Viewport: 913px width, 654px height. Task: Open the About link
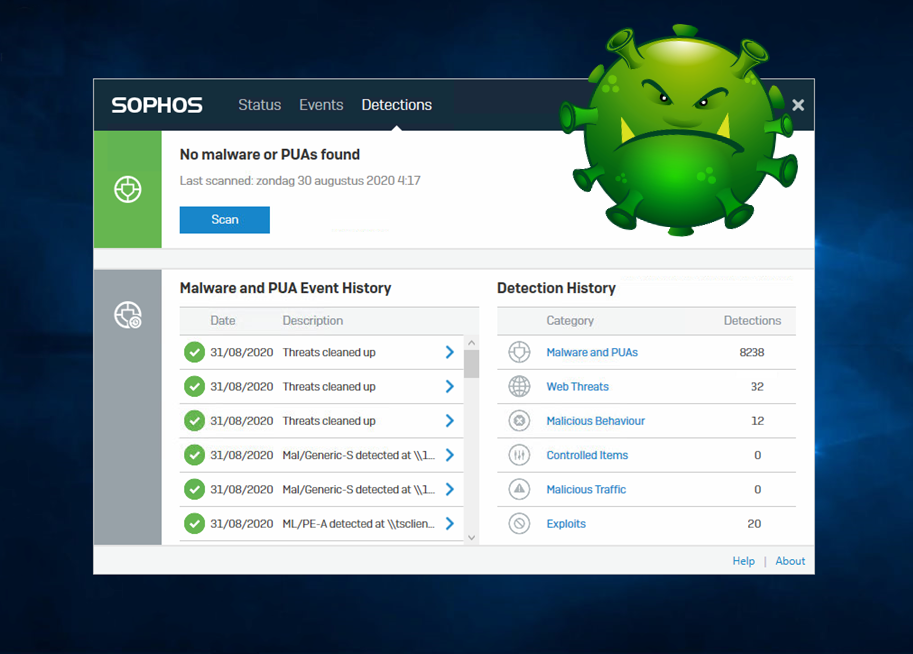pyautogui.click(x=790, y=561)
